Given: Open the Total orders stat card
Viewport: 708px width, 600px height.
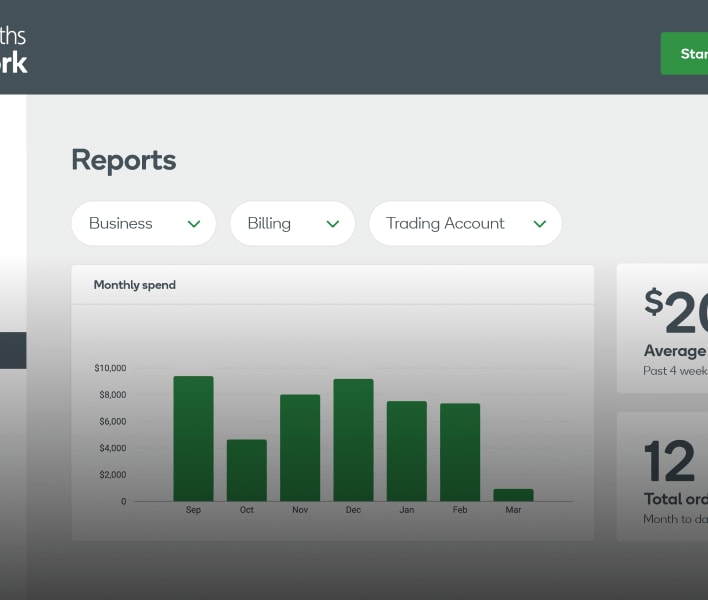Looking at the screenshot, I should pyautogui.click(x=663, y=477).
